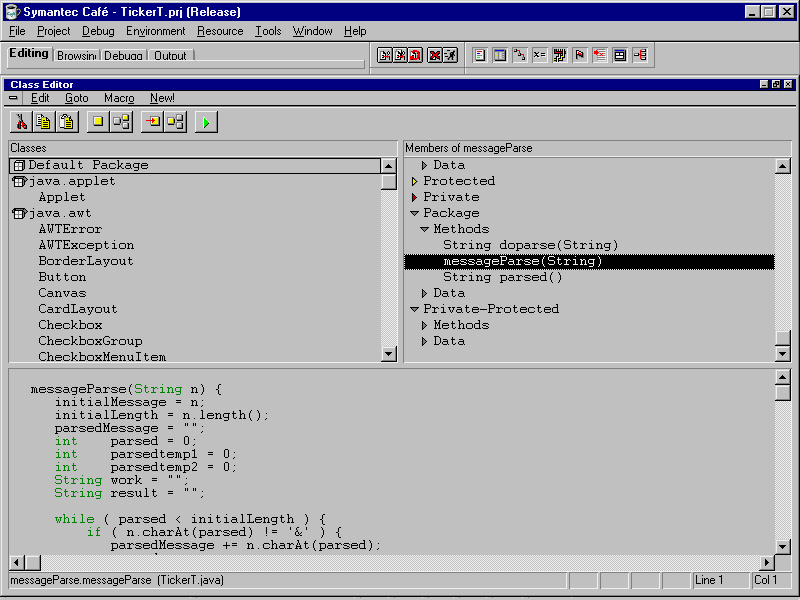Collapse the Private-Protected group
This screenshot has width=800, height=600.
point(414,309)
